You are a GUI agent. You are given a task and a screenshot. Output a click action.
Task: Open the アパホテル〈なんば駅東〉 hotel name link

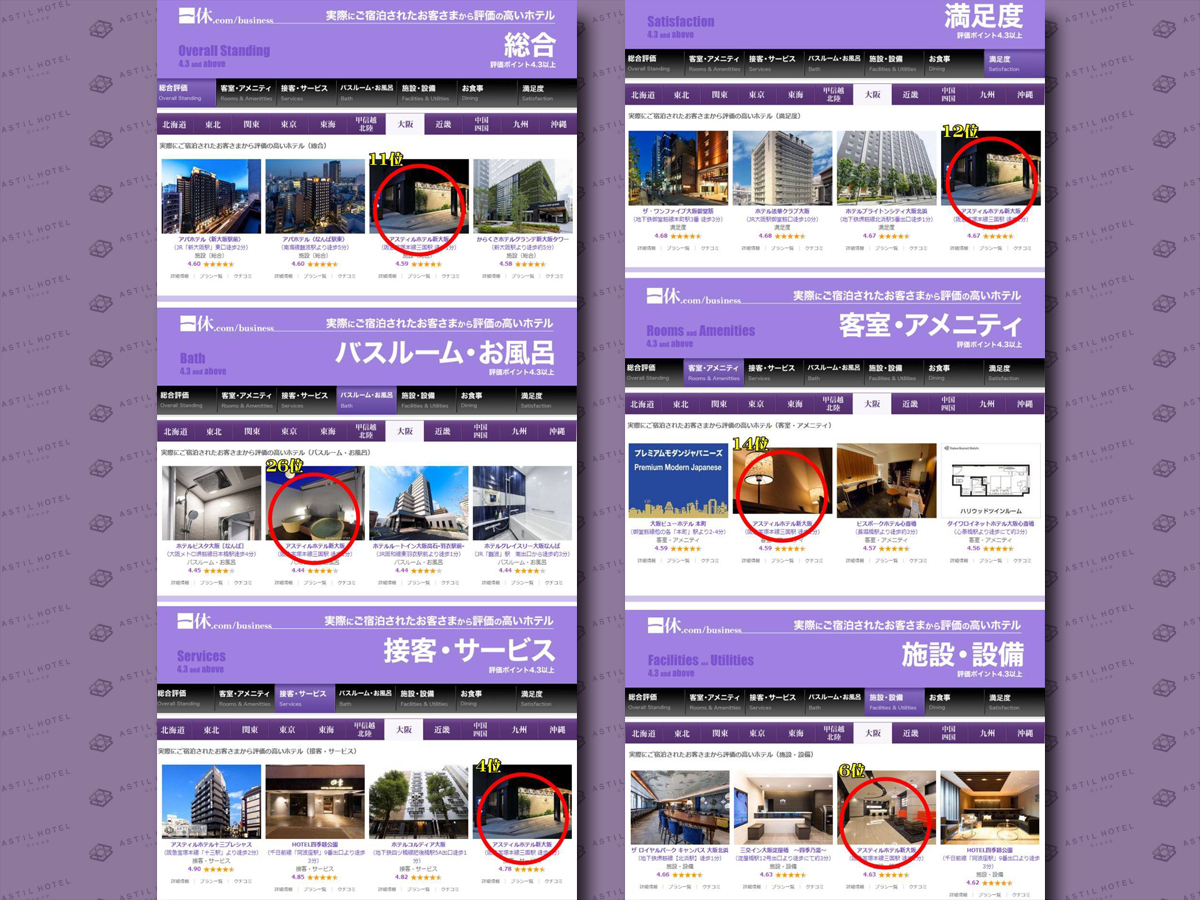pos(315,241)
